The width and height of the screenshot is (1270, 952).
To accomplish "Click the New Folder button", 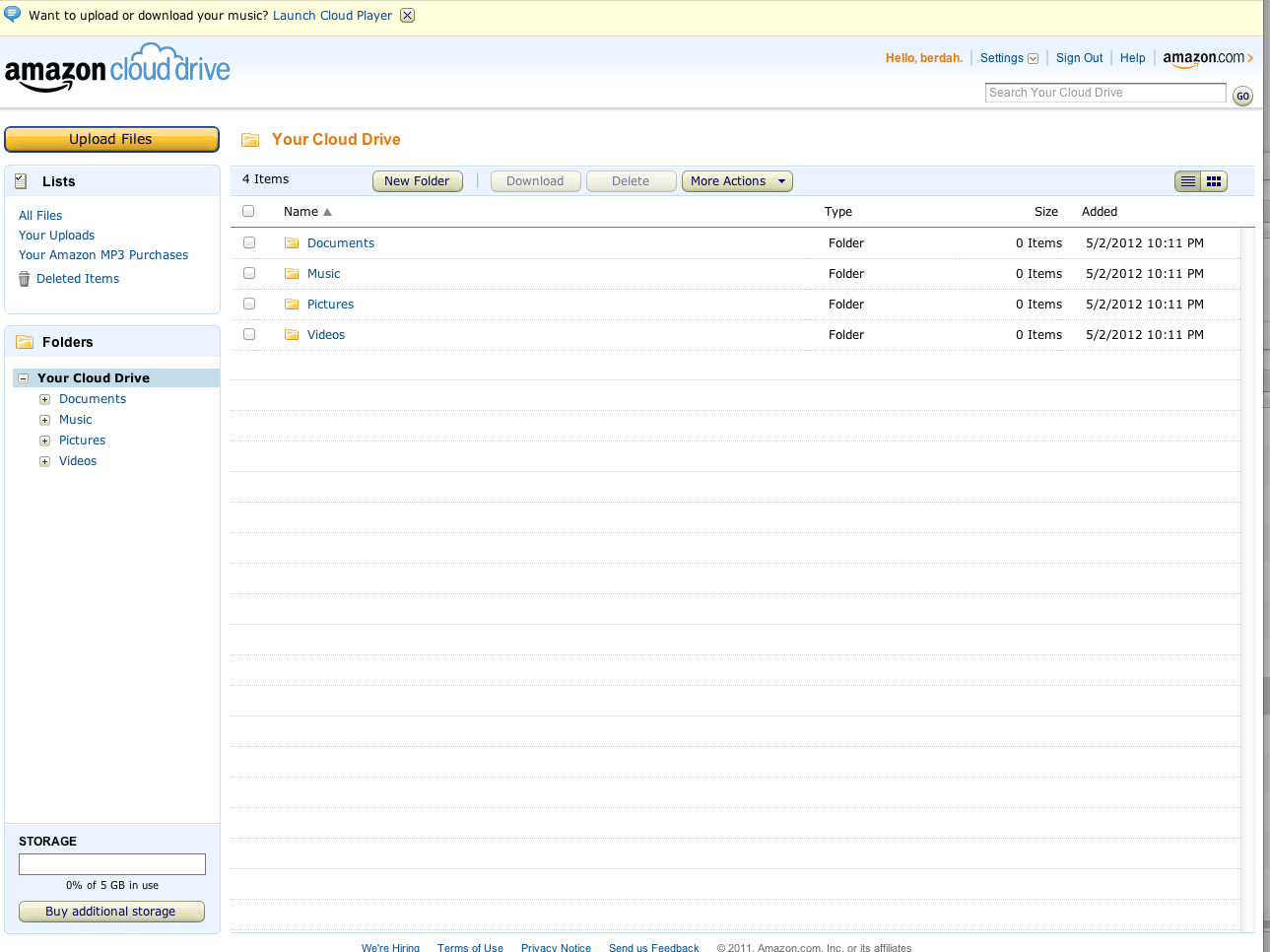I will coord(417,181).
